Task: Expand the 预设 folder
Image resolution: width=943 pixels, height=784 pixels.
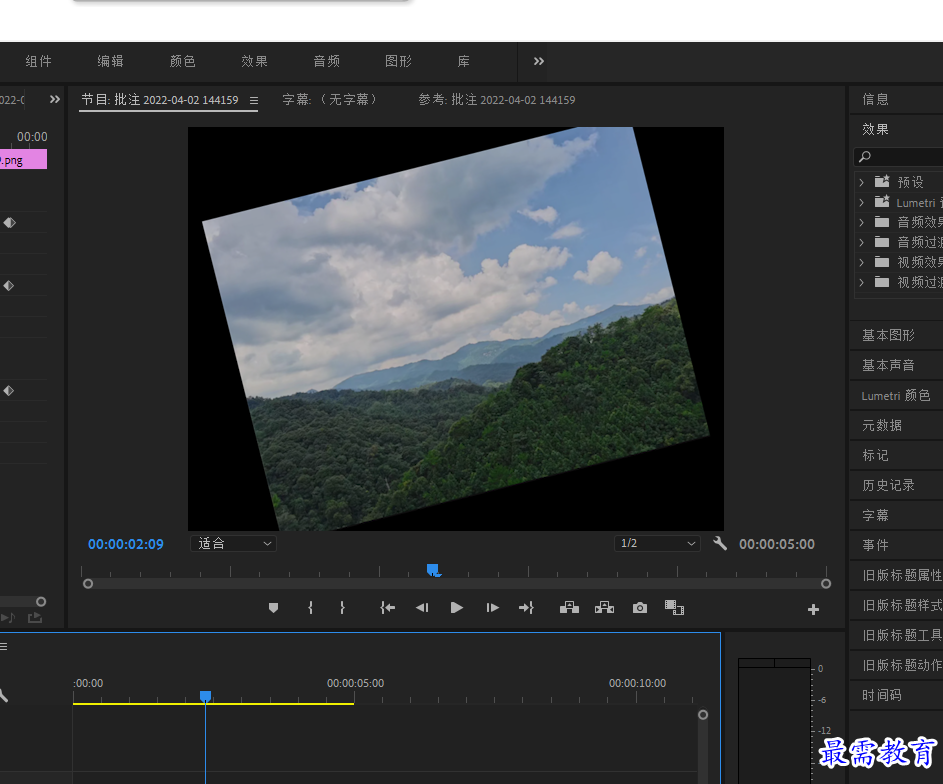Action: (861, 182)
